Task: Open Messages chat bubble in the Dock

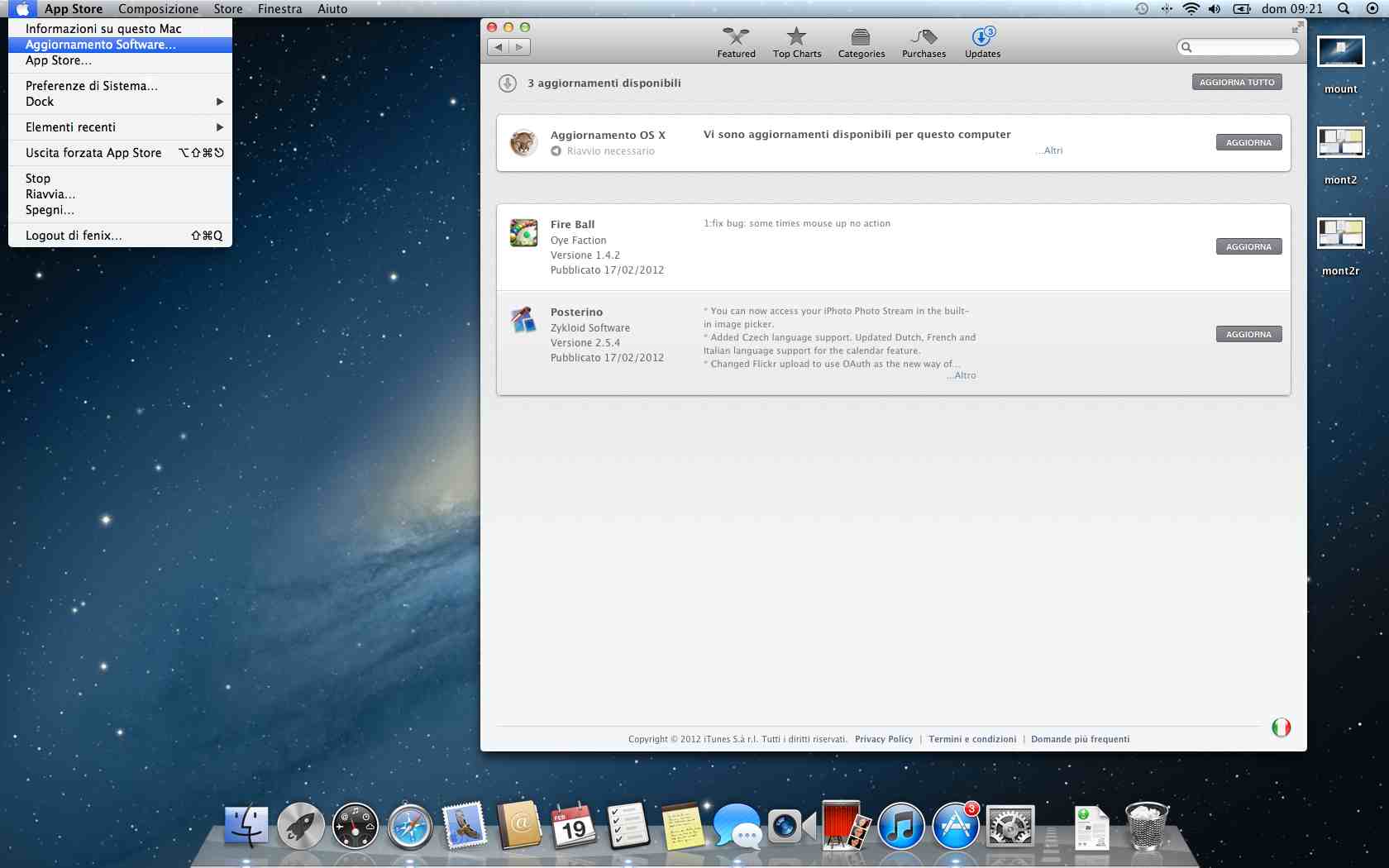Action: 737,825
